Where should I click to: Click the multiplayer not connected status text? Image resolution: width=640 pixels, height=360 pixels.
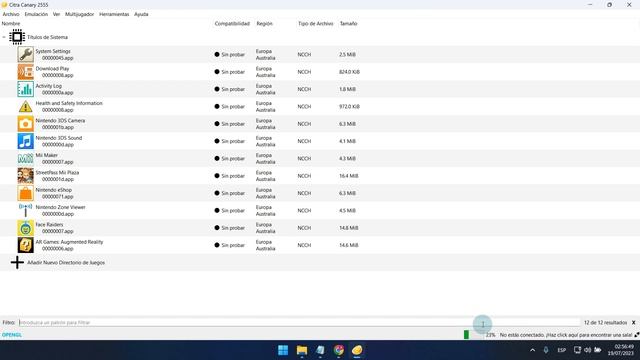[566, 335]
